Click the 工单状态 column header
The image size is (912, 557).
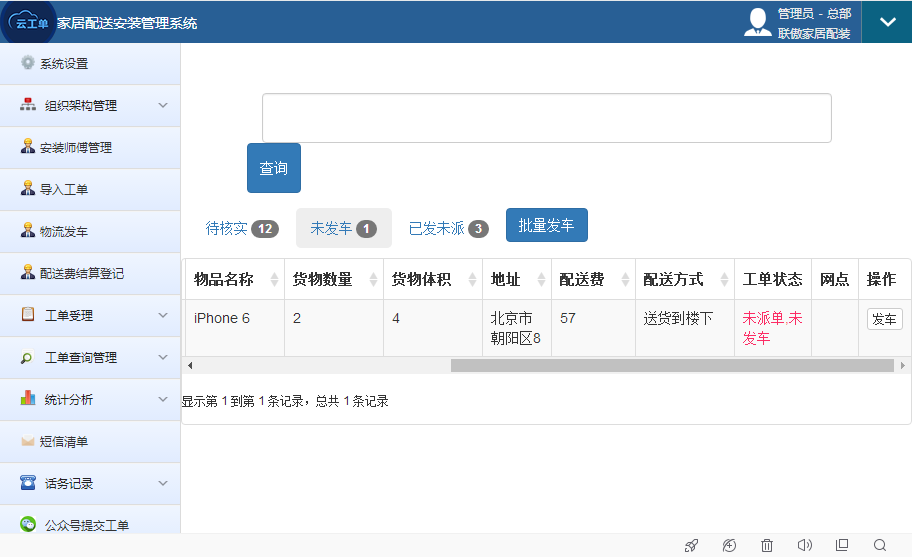(x=772, y=280)
